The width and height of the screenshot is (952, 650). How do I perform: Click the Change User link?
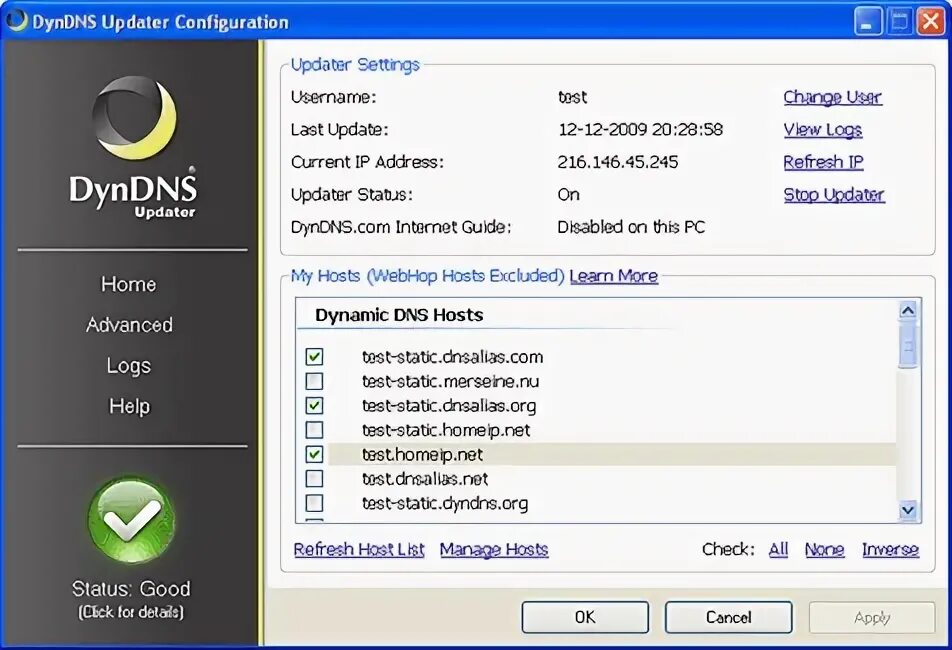(832, 97)
